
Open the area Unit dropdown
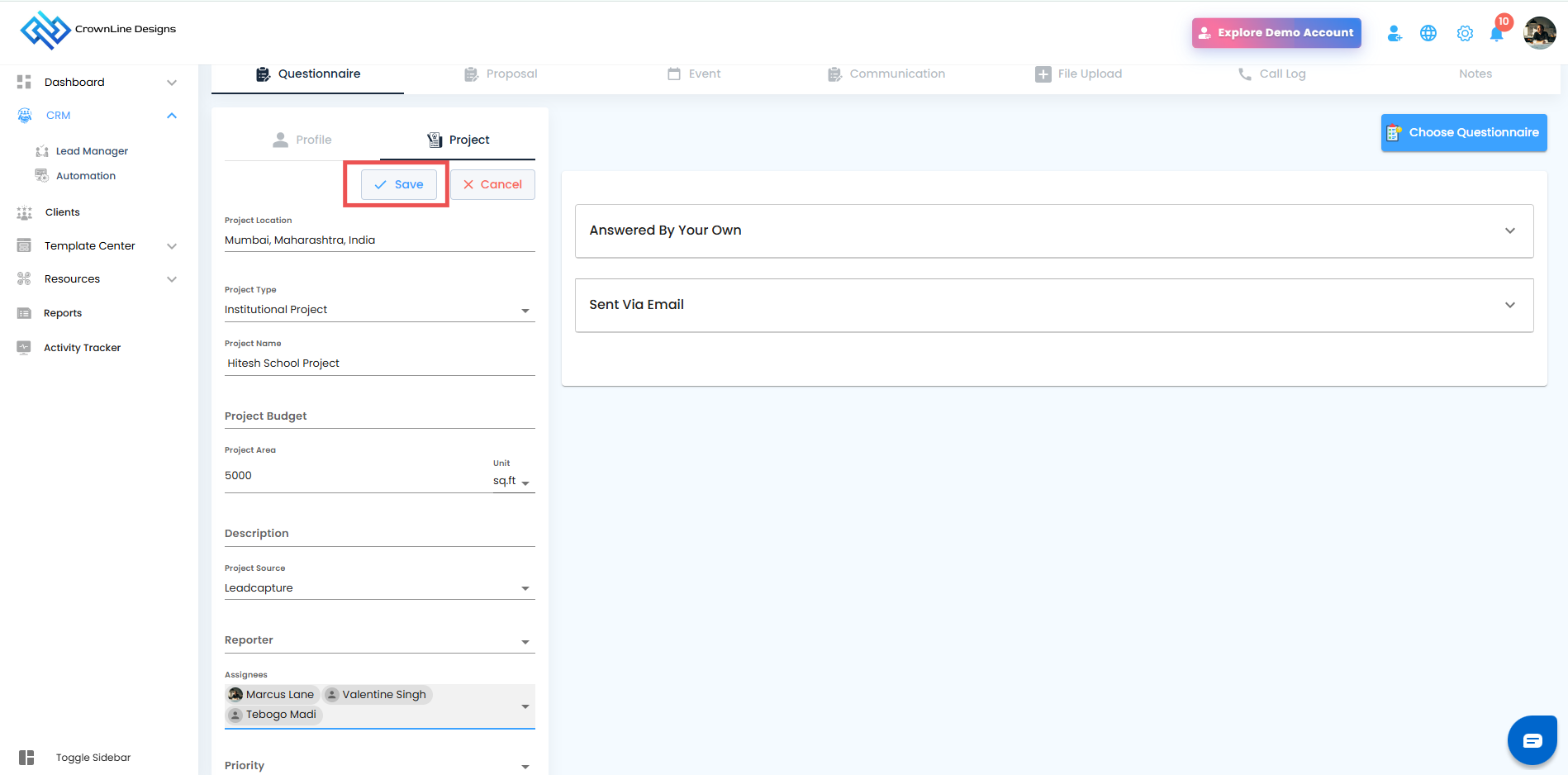click(x=525, y=483)
